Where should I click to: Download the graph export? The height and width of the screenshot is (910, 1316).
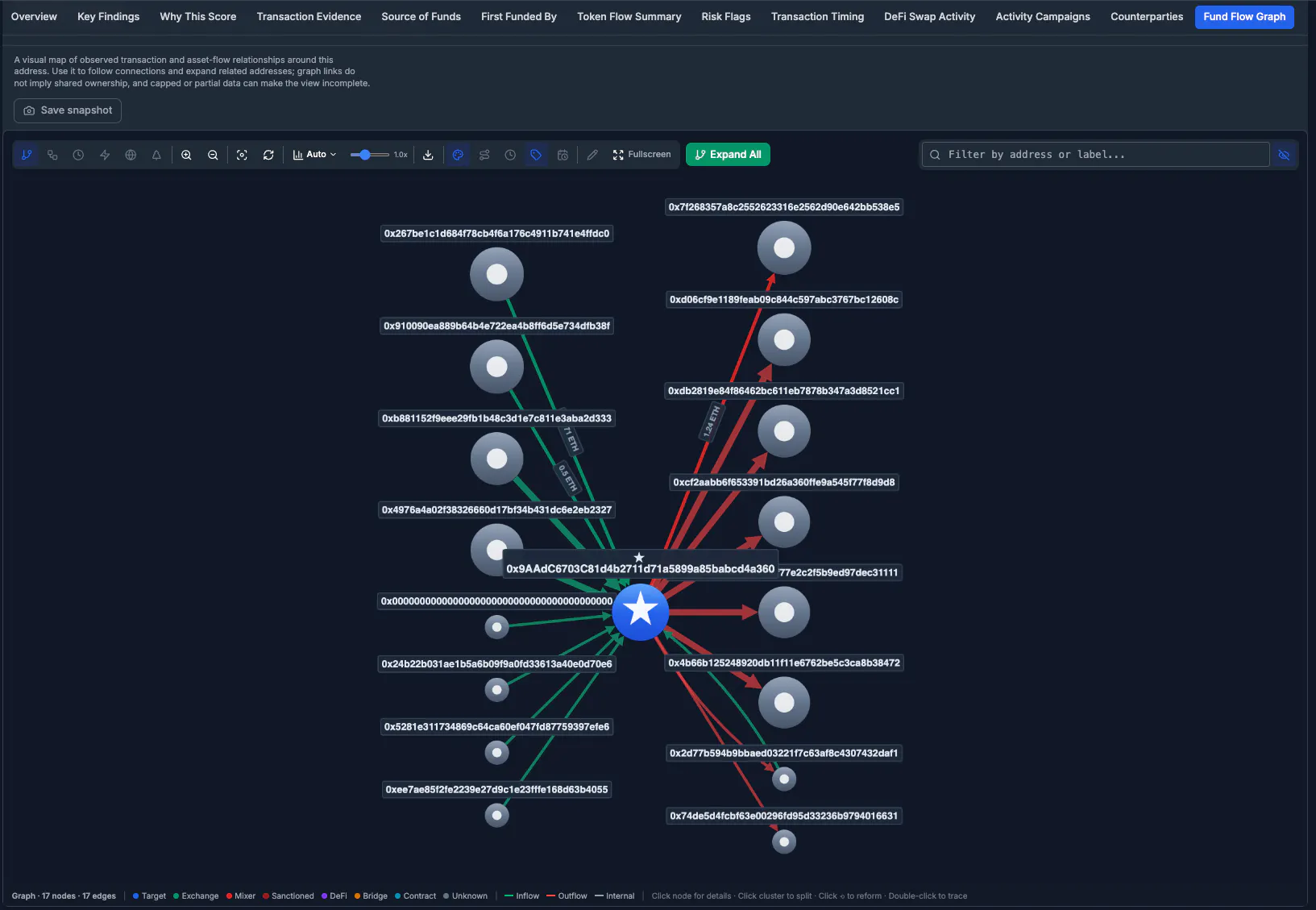pos(428,155)
